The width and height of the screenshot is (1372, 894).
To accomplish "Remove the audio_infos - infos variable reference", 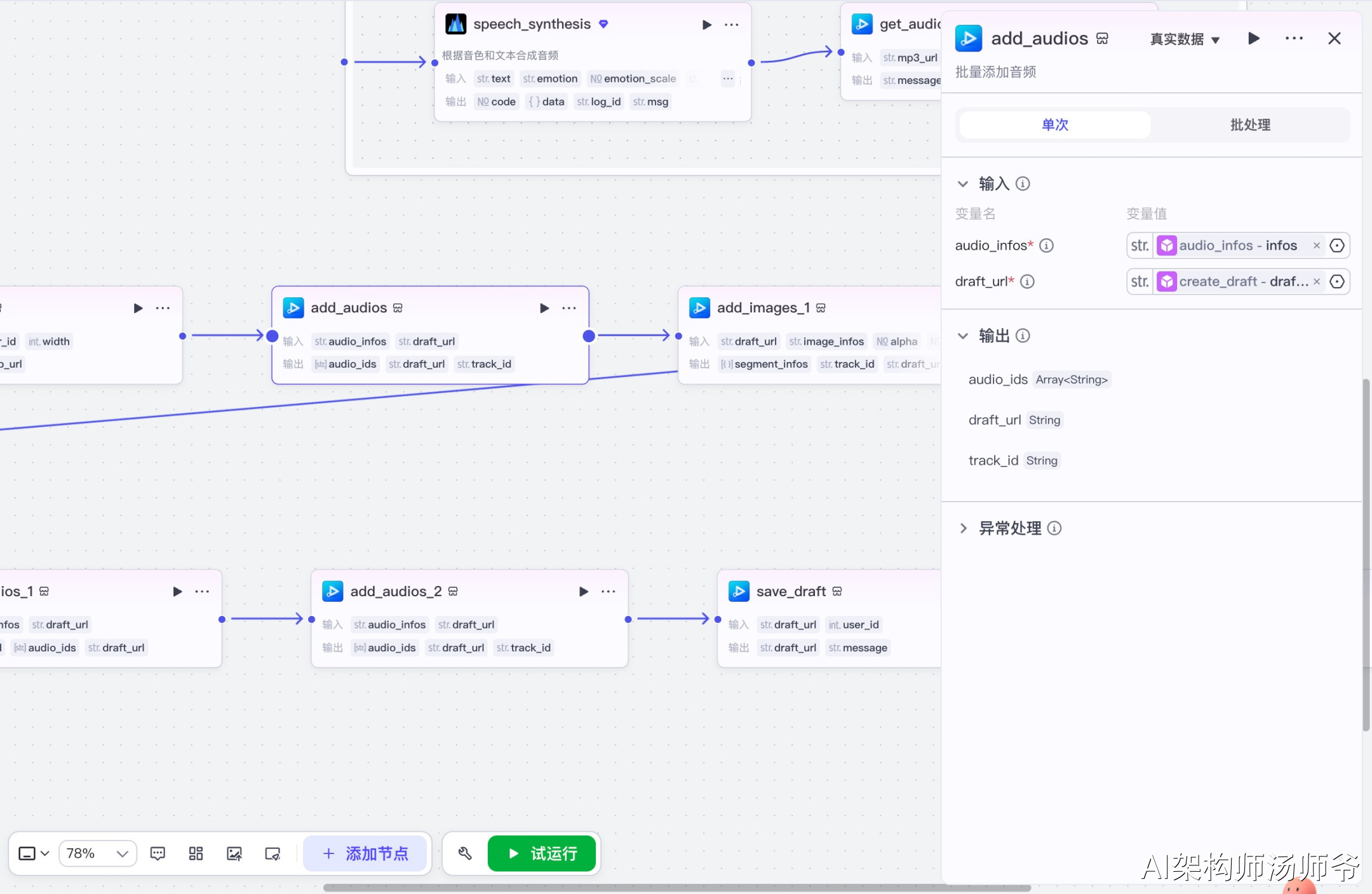I will point(1317,246).
